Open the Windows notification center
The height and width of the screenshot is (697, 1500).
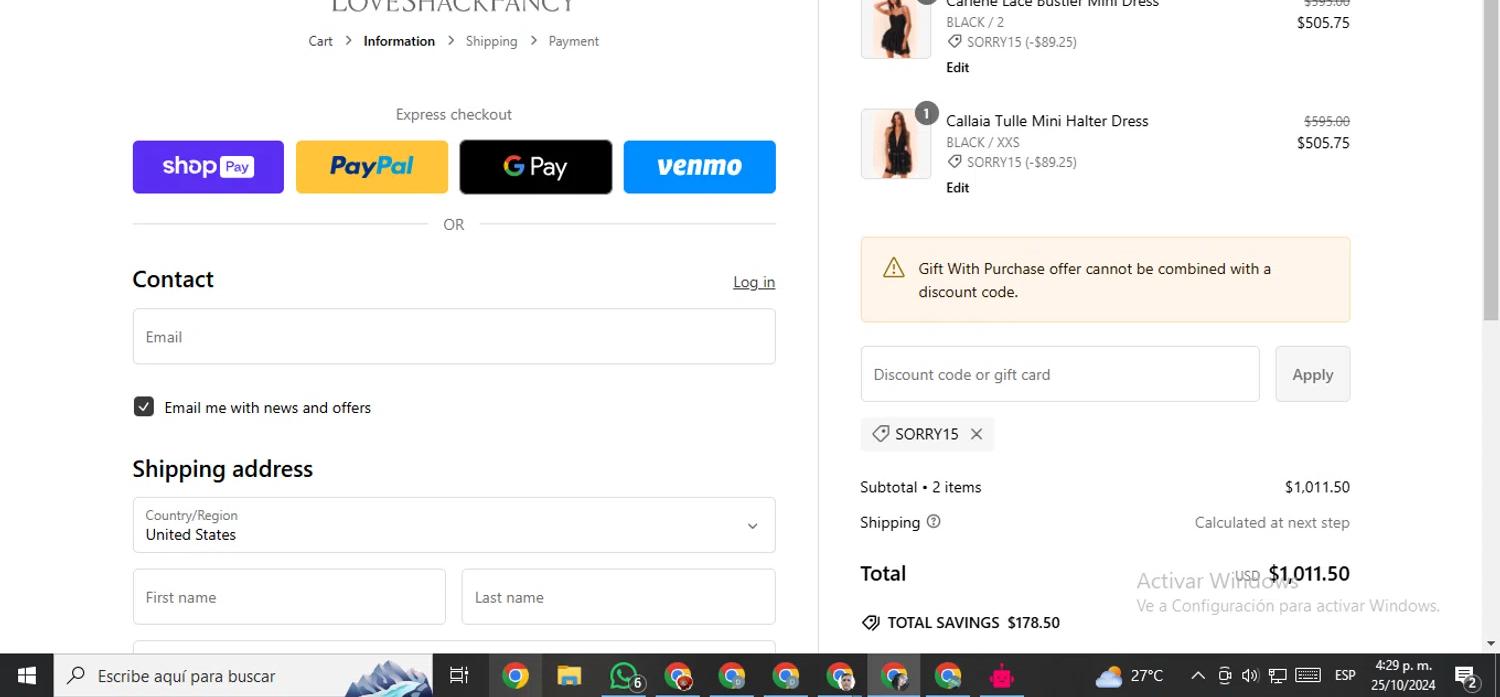(x=1466, y=676)
